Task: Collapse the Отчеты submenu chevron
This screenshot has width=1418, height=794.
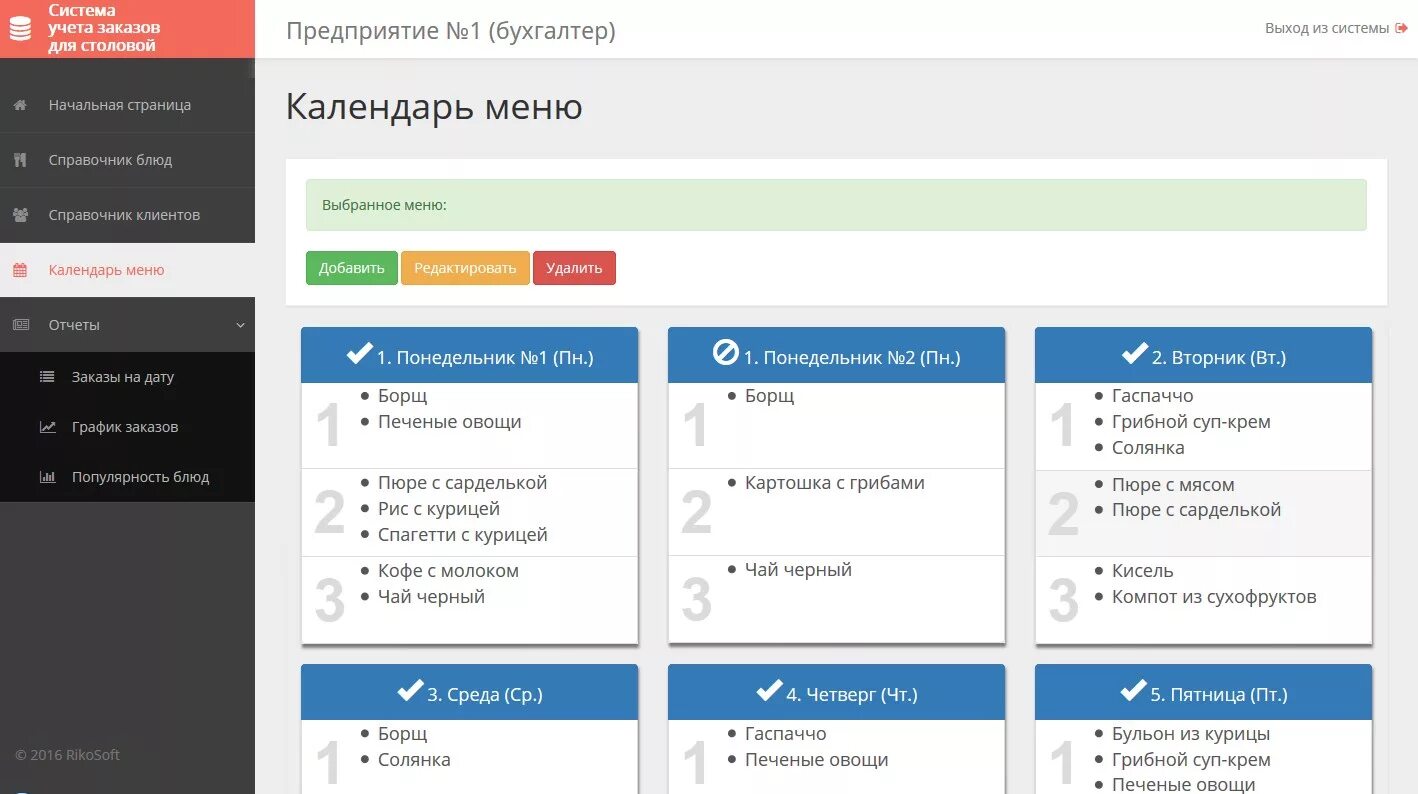Action: [240, 325]
